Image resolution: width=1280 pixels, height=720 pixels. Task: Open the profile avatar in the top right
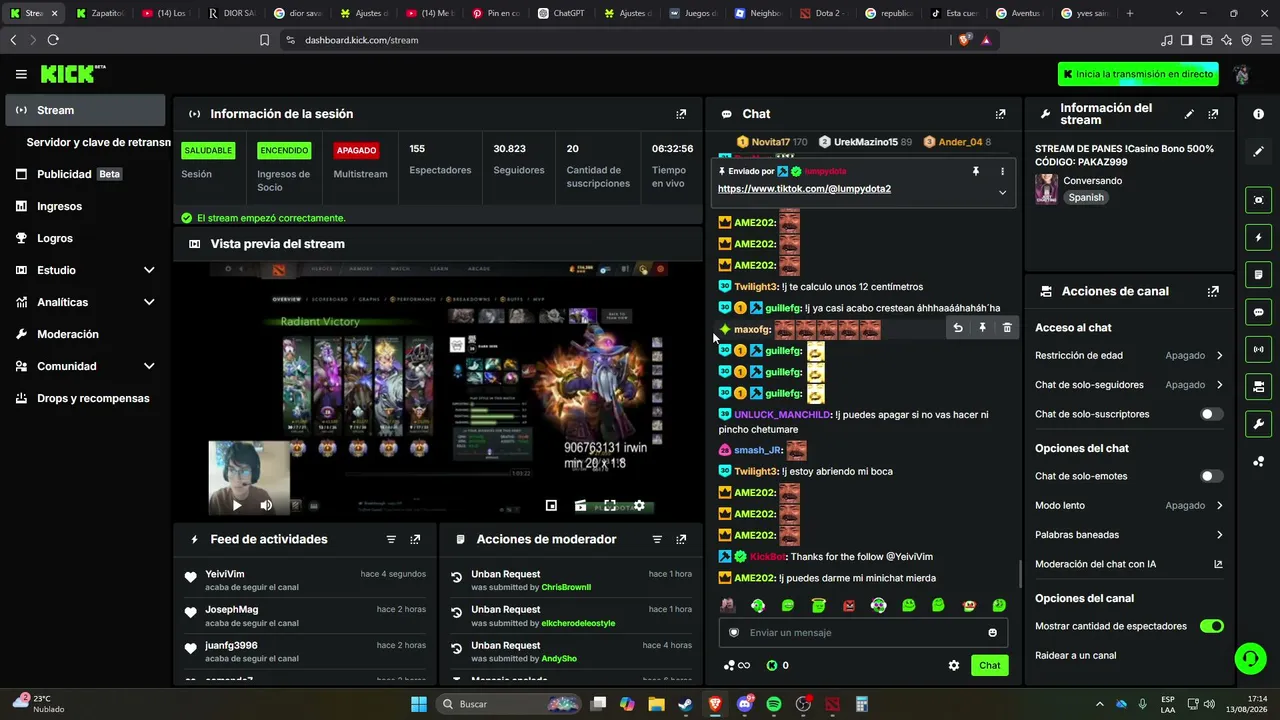click(x=1241, y=74)
